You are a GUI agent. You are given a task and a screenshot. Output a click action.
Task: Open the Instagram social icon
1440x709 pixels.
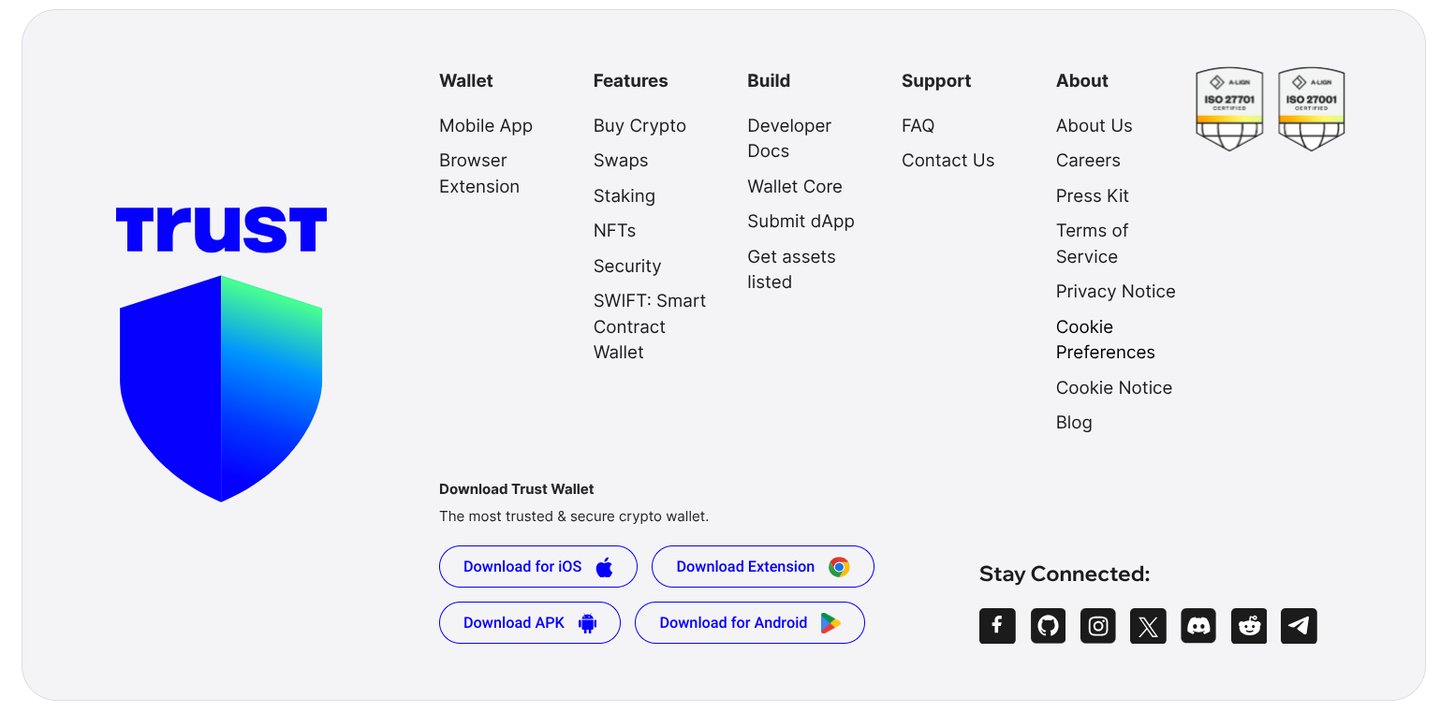1098,626
